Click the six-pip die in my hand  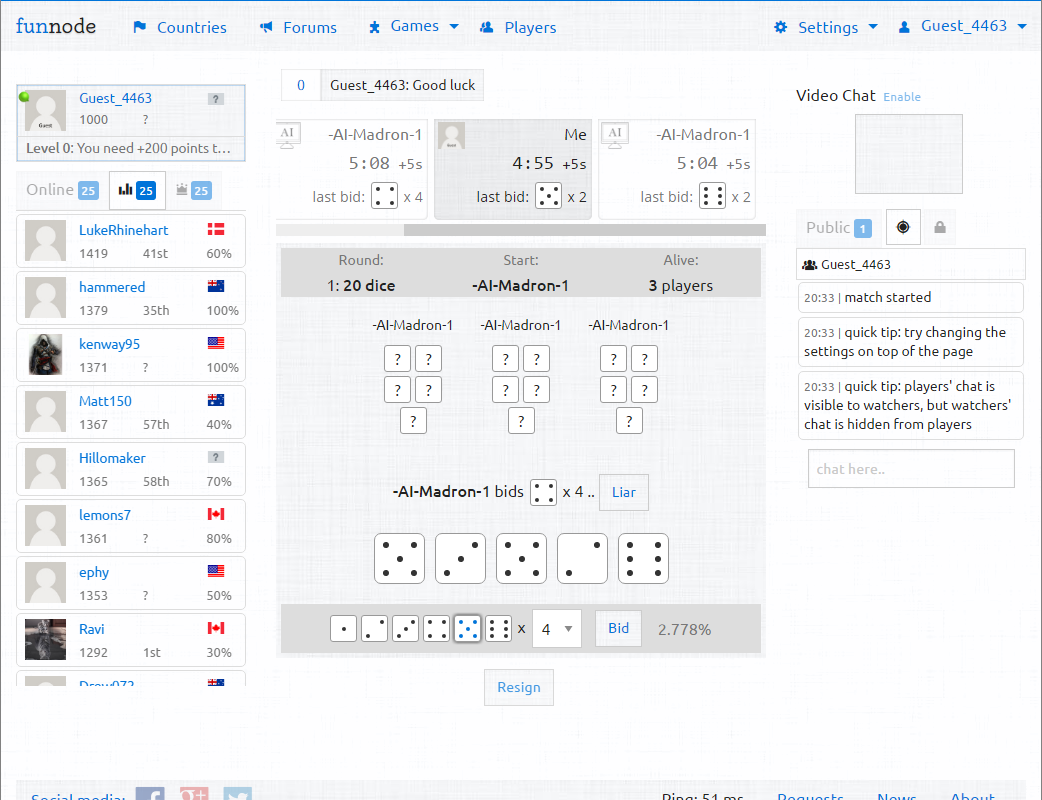click(x=643, y=559)
